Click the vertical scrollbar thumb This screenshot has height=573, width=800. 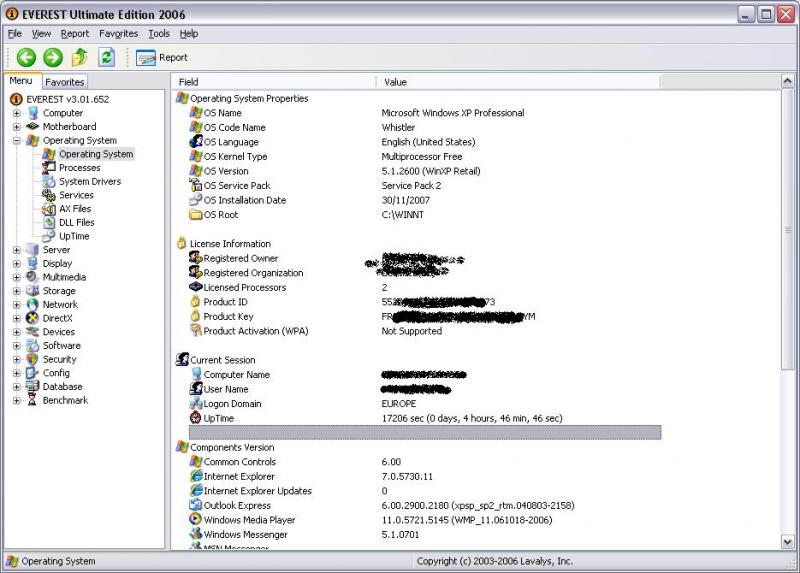tap(787, 230)
